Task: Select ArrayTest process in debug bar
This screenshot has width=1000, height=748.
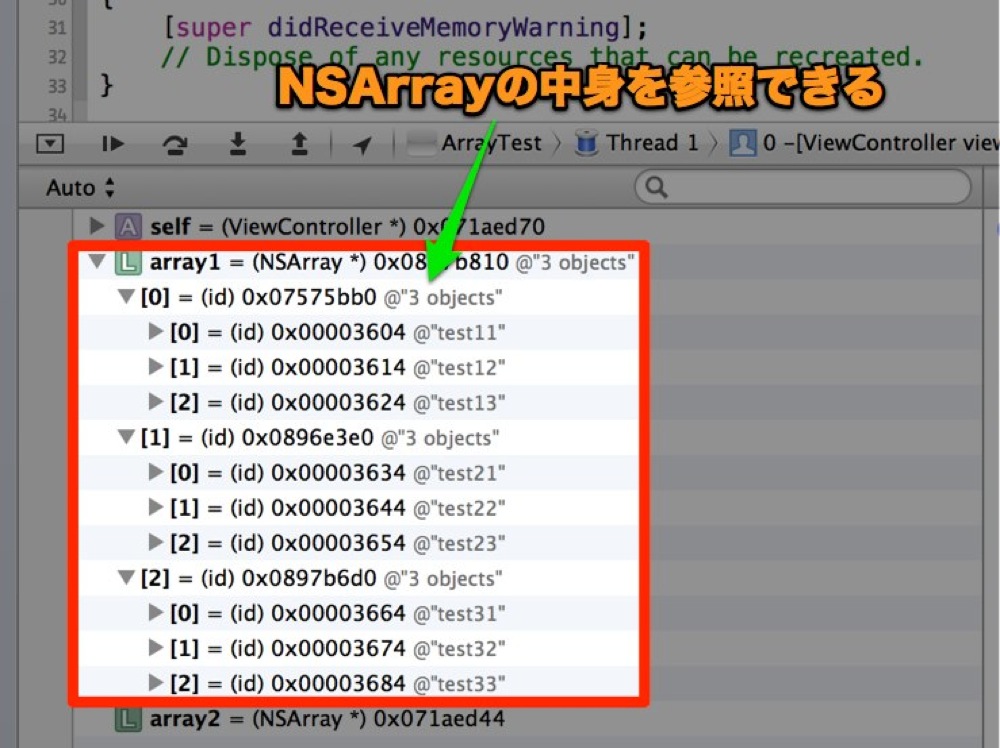Action: pyautogui.click(x=491, y=143)
